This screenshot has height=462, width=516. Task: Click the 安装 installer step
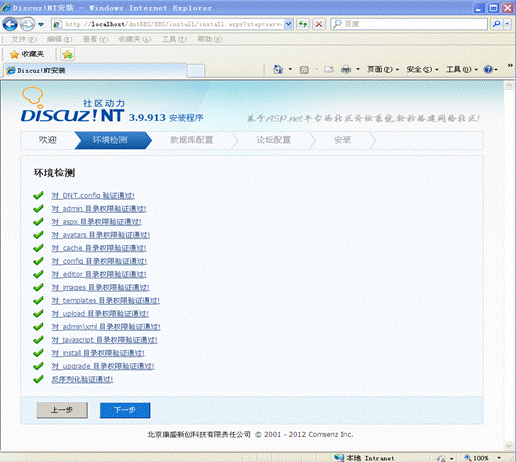tap(343, 140)
